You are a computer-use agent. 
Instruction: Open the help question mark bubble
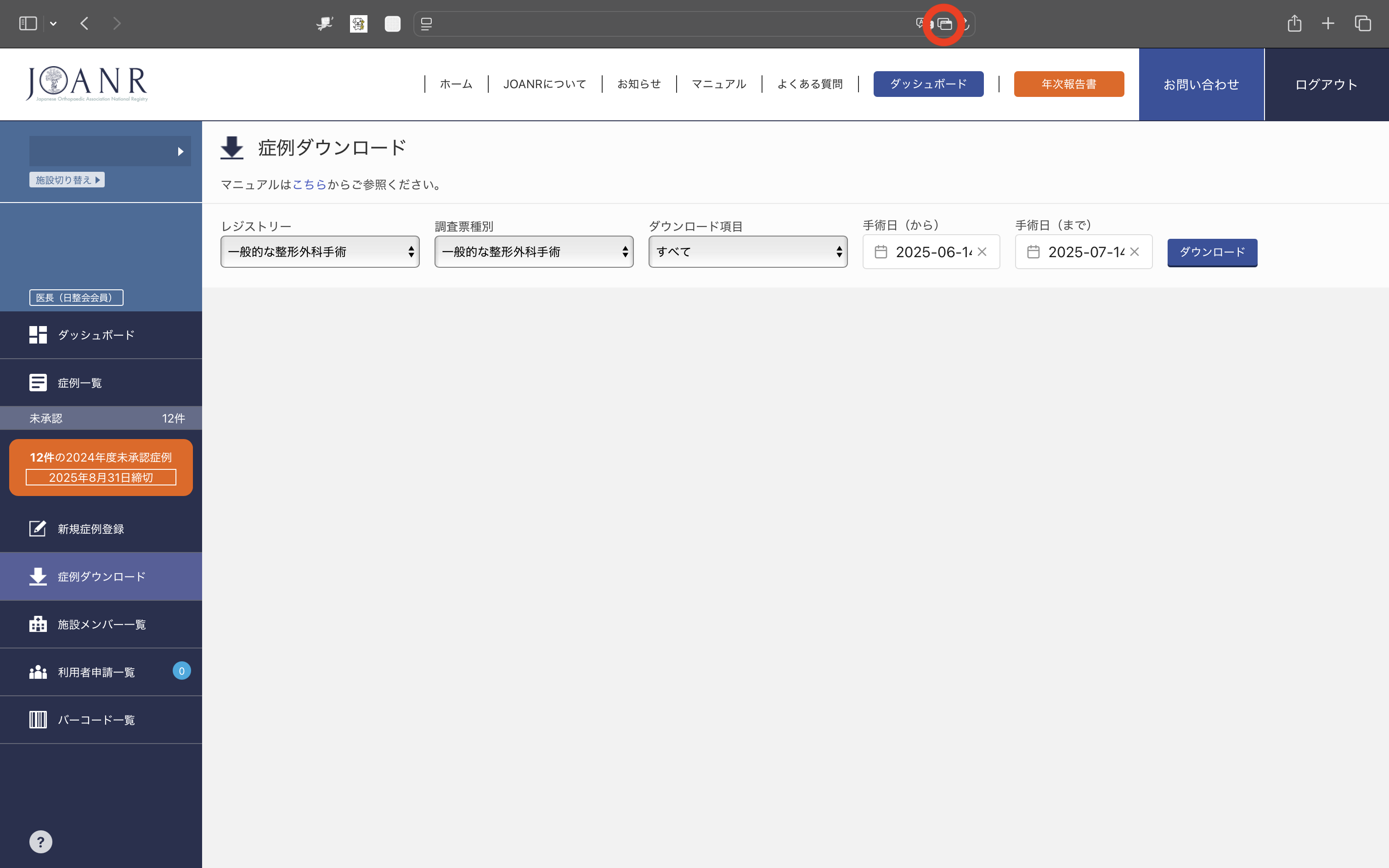tap(41, 841)
